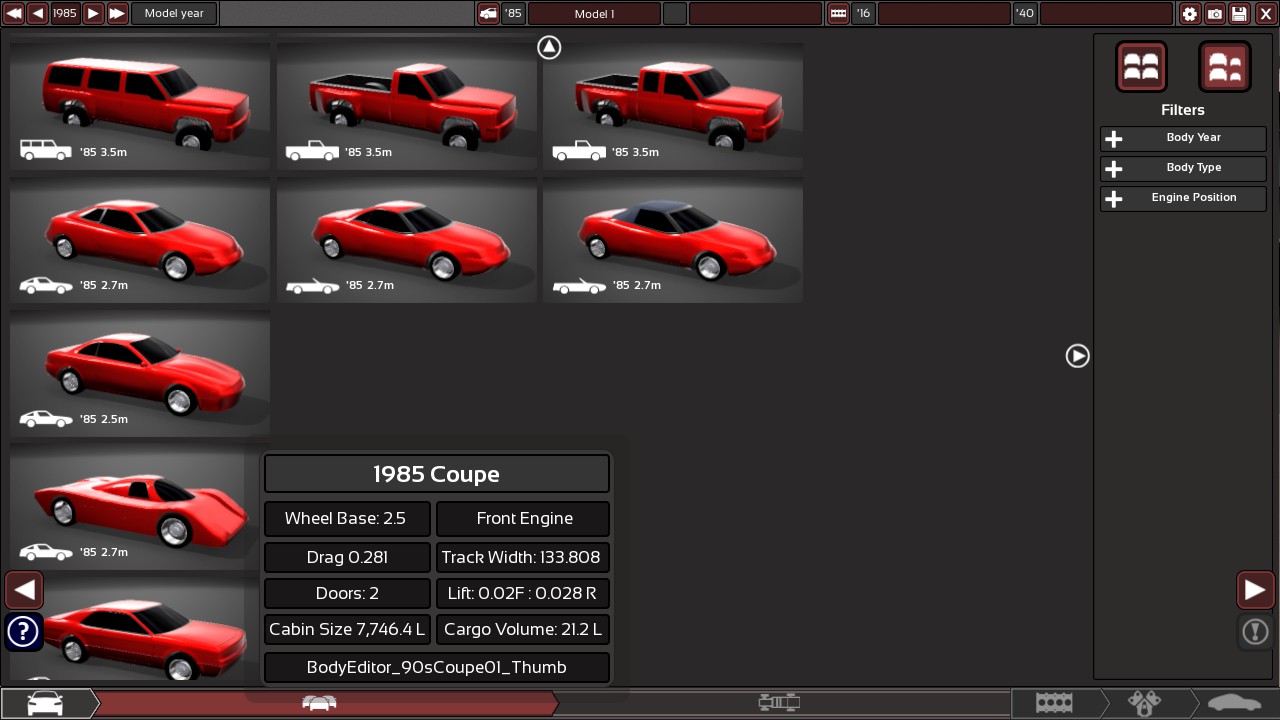
Task: Click the round play arrow beside Filters panel
Action: point(1077,356)
